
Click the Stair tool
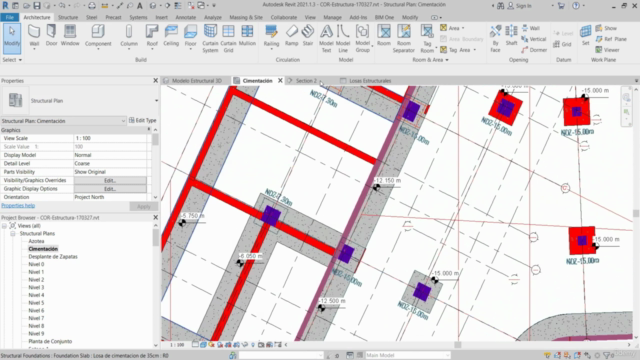point(308,35)
